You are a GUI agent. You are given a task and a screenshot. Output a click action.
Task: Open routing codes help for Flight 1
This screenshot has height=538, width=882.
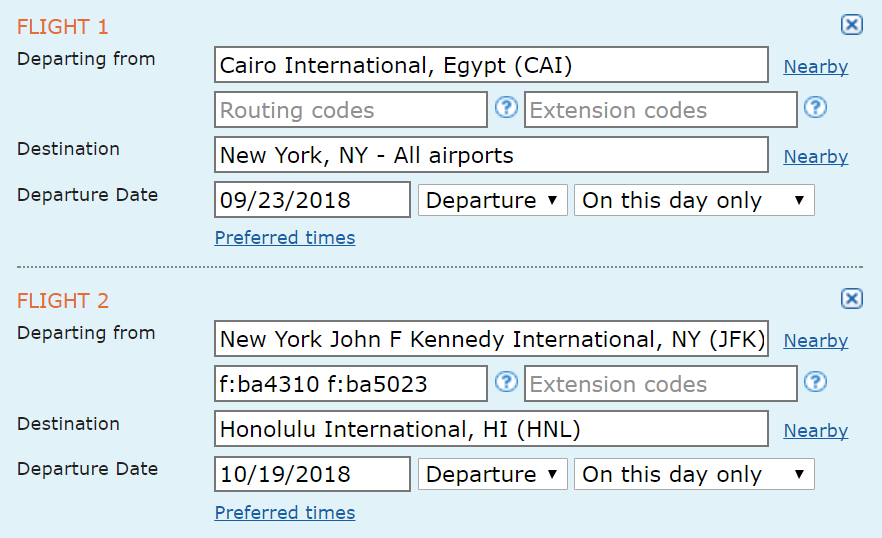[506, 107]
